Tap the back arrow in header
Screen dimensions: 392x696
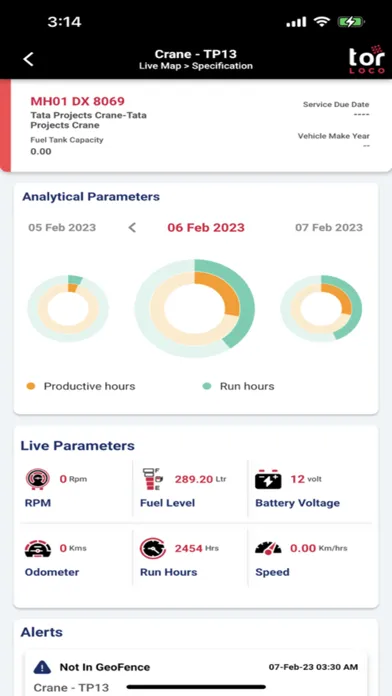(28, 59)
